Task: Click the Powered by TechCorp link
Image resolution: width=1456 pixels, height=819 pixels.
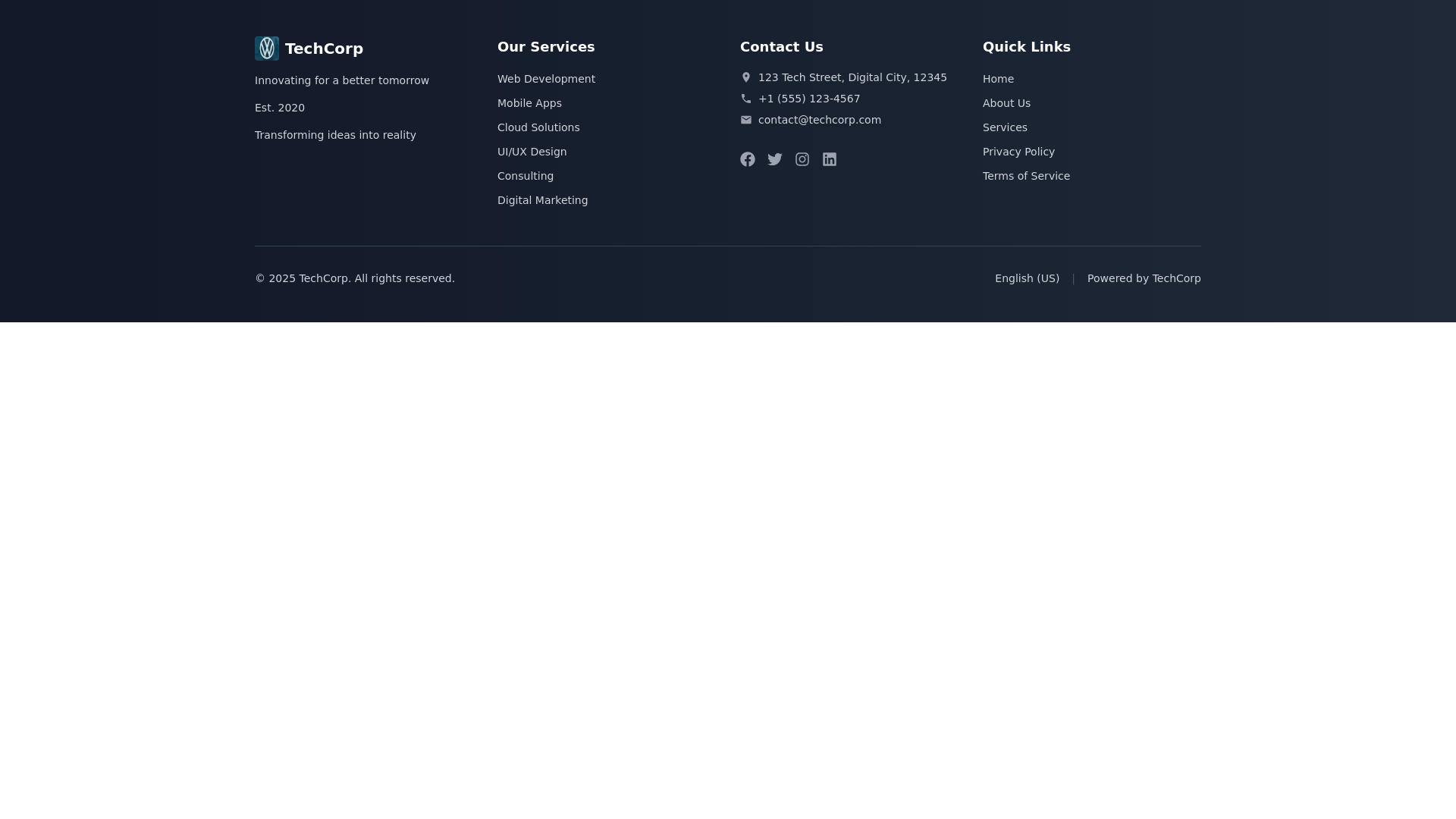Action: coord(1144,278)
